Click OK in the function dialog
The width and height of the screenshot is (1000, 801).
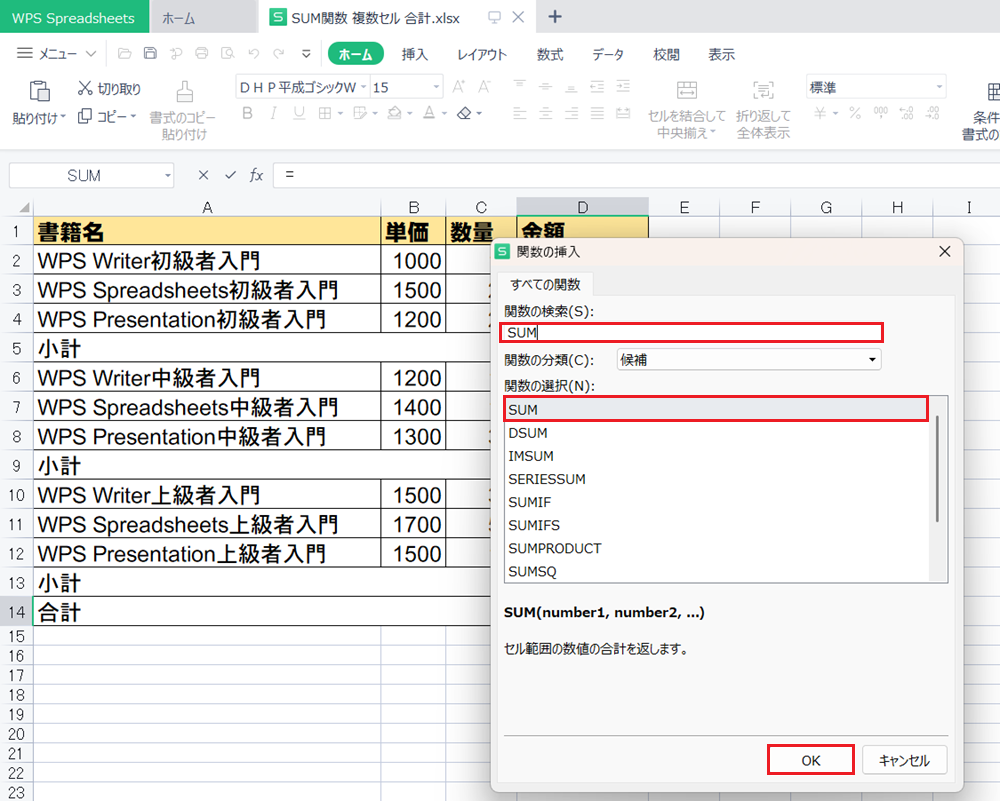click(811, 760)
